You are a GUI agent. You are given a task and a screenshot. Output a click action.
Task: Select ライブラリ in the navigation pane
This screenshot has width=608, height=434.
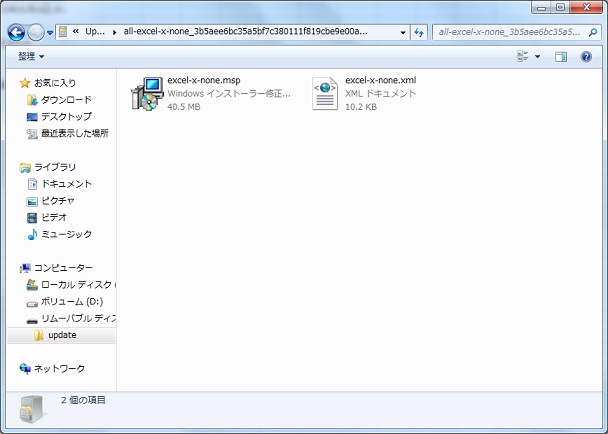[55, 167]
